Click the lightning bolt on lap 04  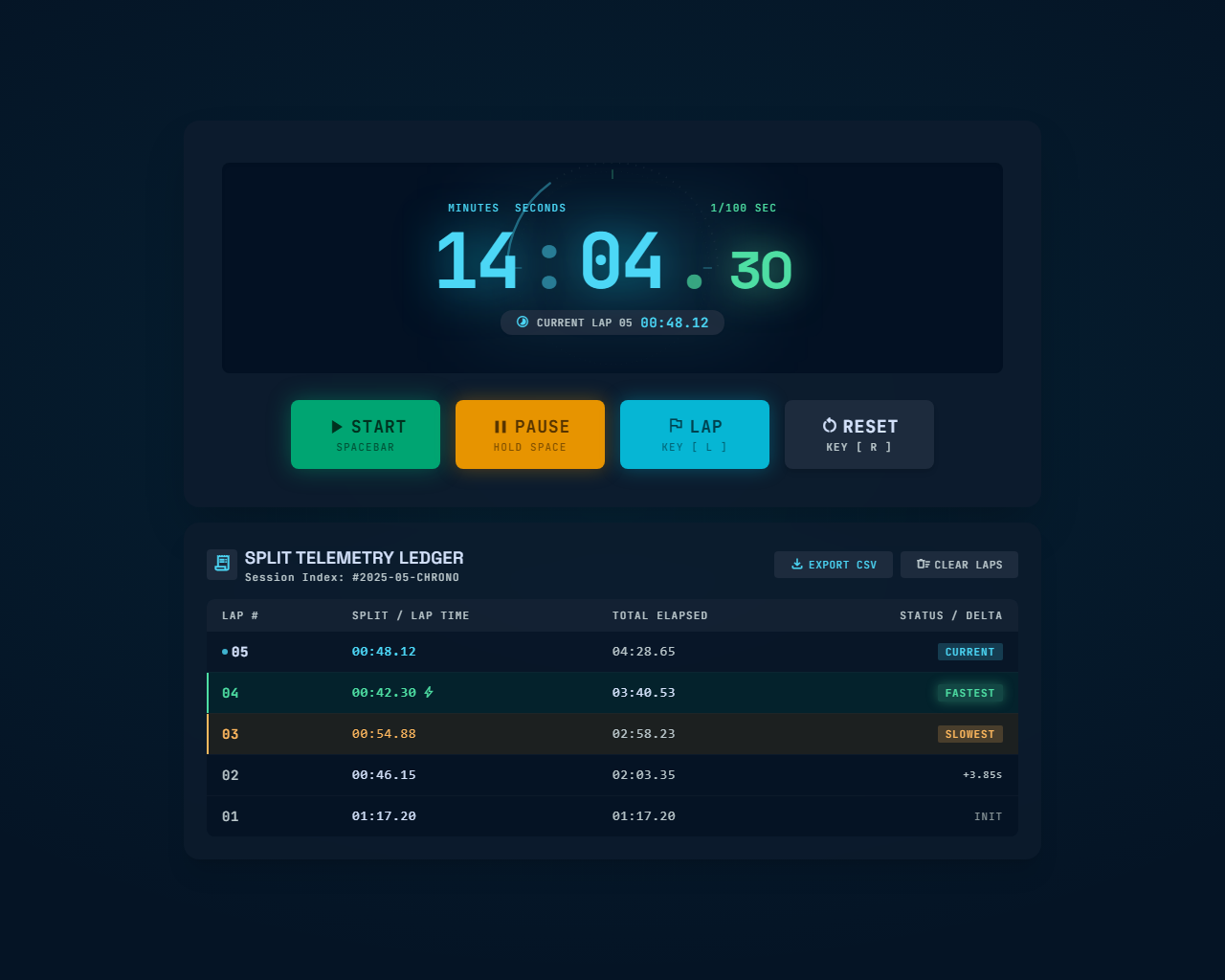[429, 692]
